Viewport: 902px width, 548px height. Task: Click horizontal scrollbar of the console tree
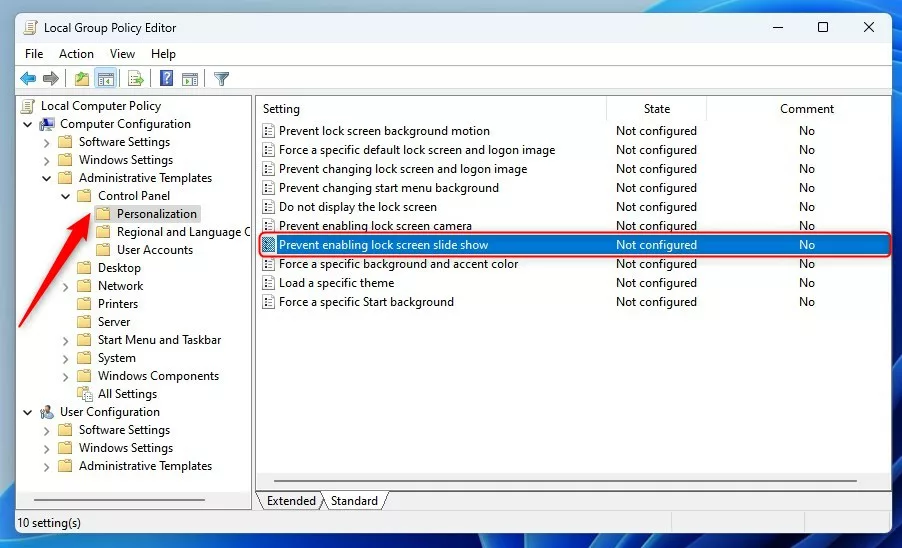click(x=119, y=500)
